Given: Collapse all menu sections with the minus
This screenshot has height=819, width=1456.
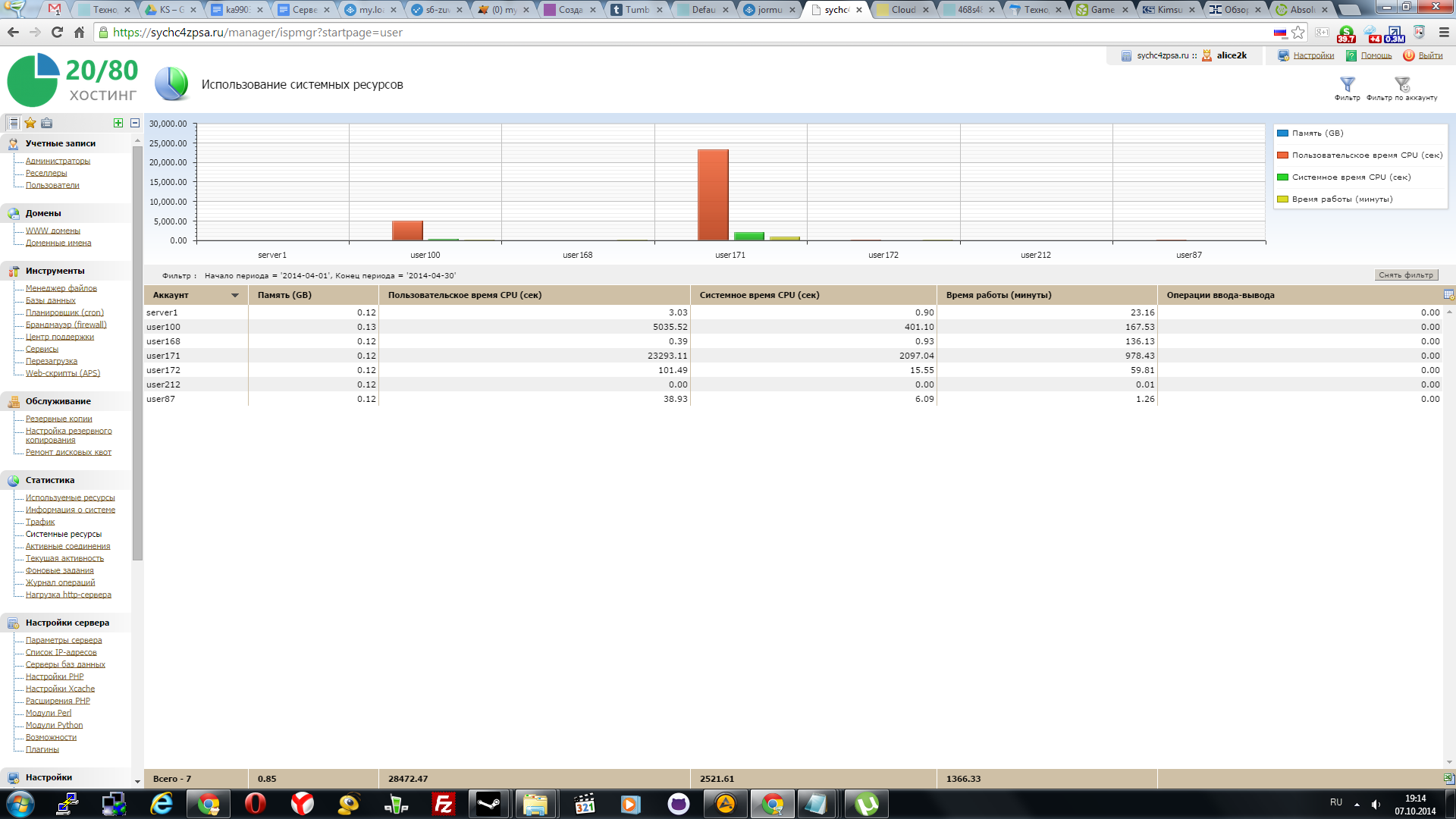Looking at the screenshot, I should 135,123.
